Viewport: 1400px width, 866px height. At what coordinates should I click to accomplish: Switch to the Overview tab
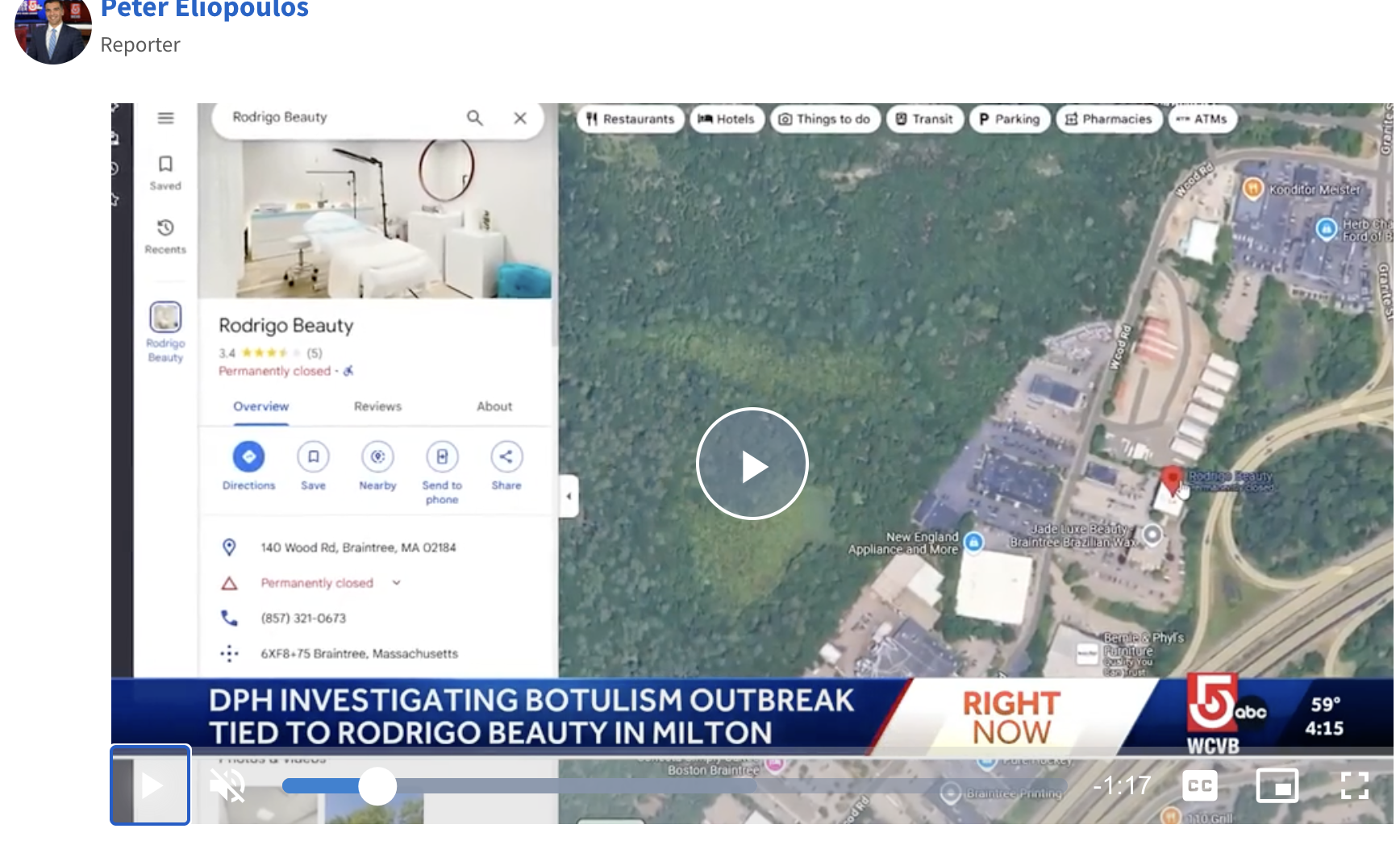(260, 406)
